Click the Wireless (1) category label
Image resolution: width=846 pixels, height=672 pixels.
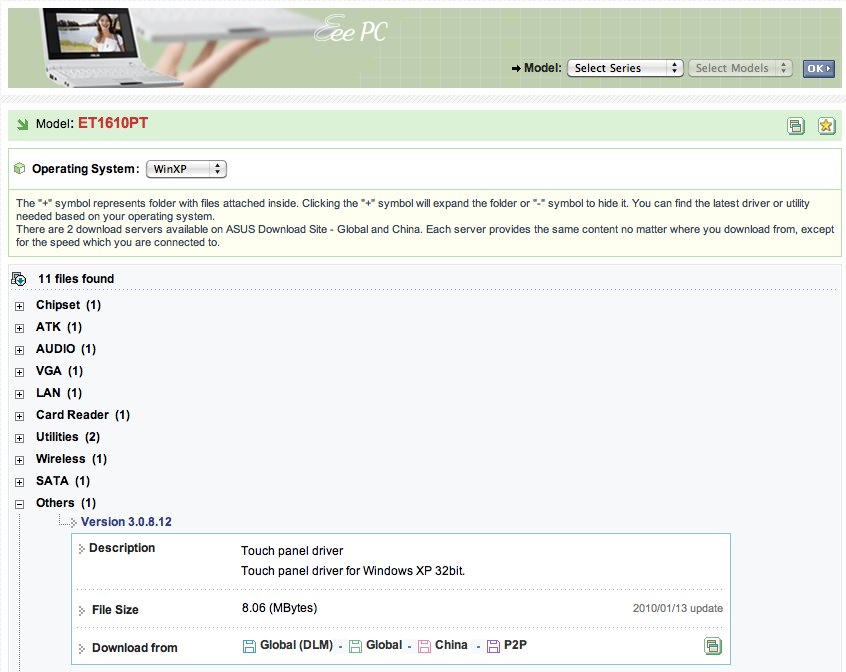(x=71, y=459)
